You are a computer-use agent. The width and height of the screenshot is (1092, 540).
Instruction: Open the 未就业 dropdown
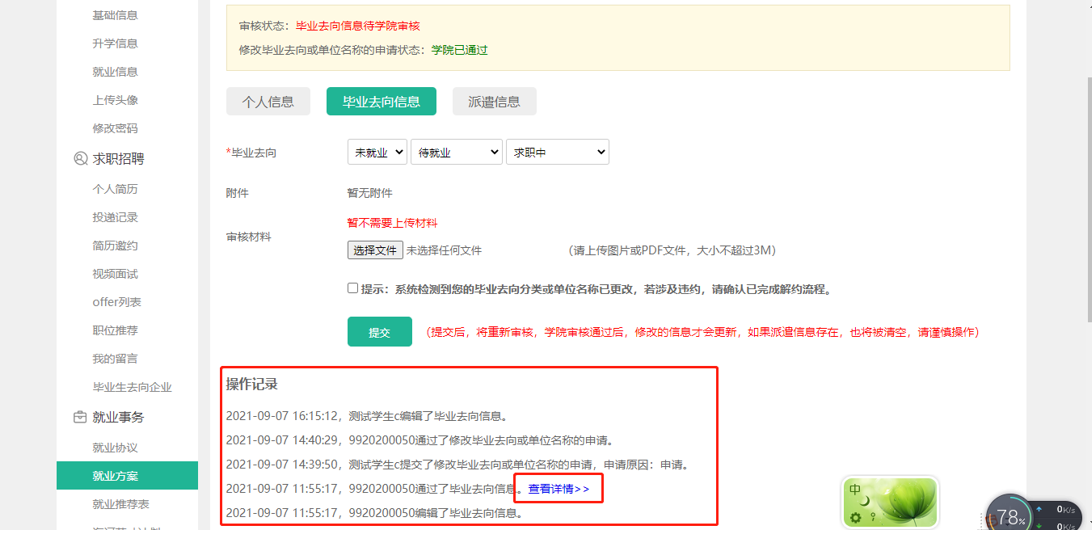377,152
